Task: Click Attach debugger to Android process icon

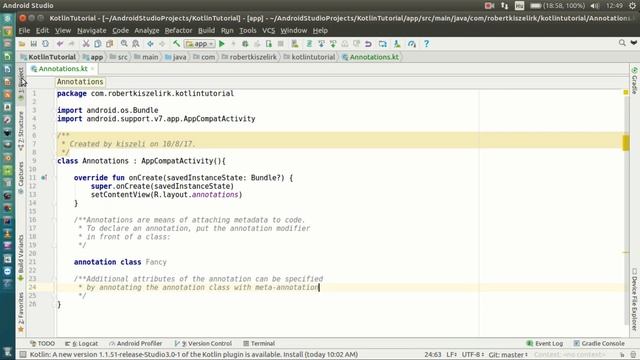Action: coord(269,44)
